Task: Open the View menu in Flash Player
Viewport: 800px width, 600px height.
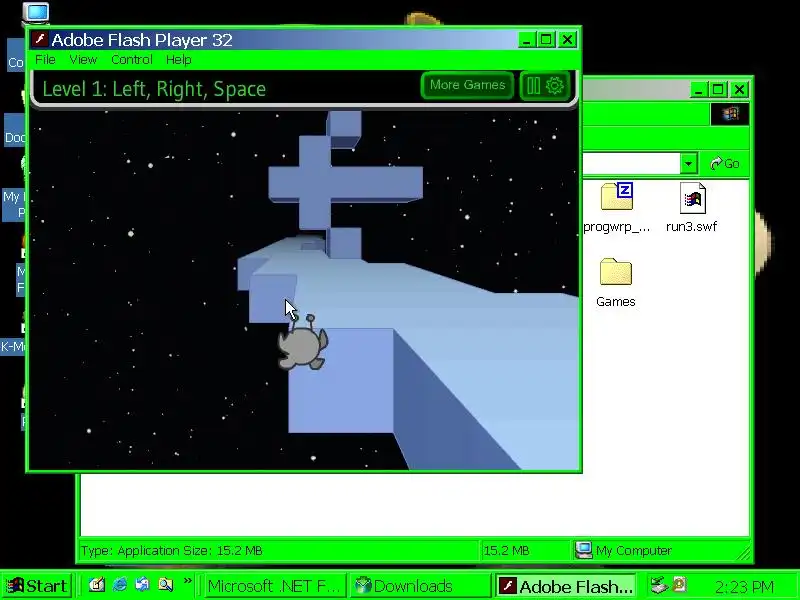Action: 83,60
